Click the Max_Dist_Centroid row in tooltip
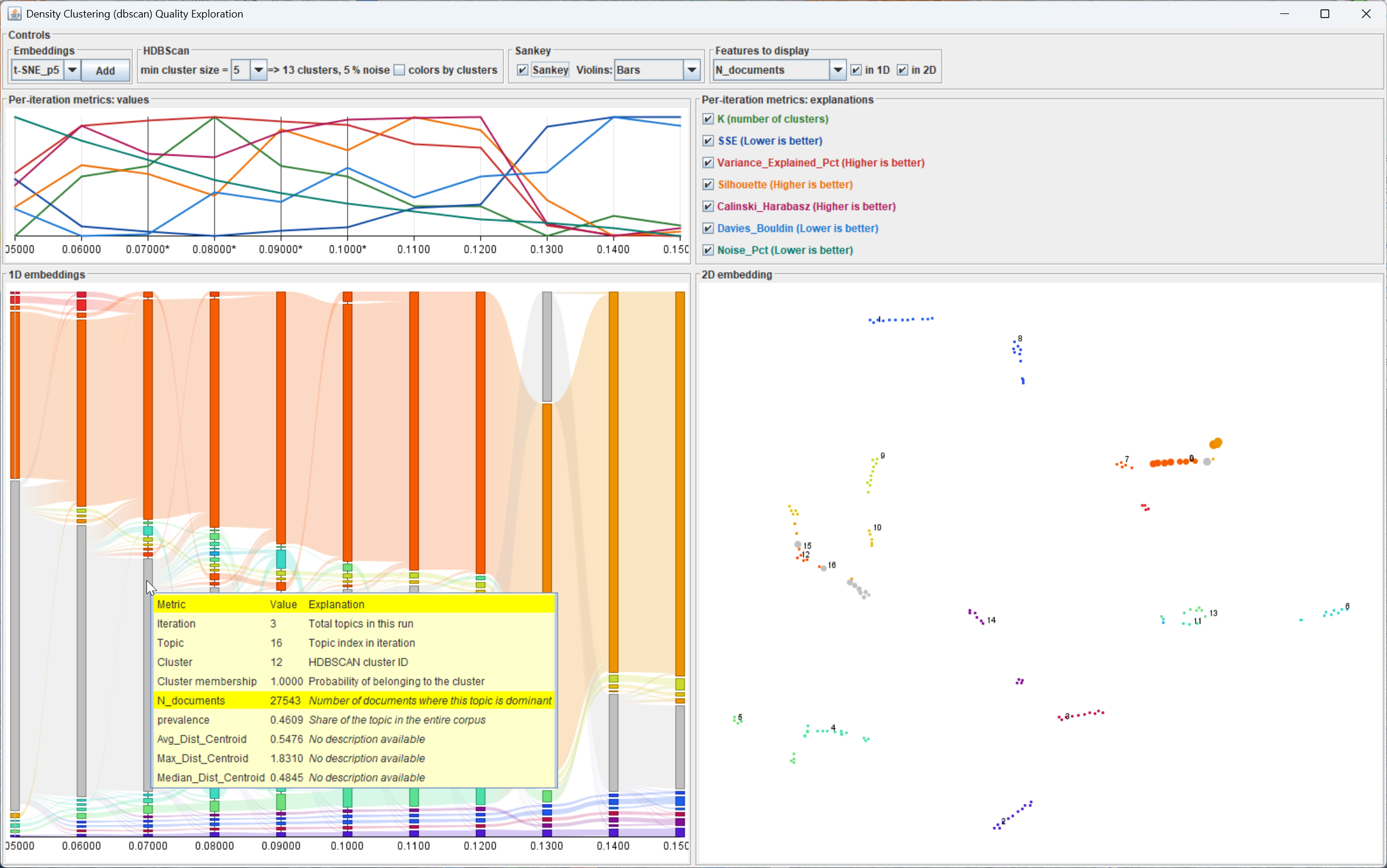This screenshot has width=1387, height=868. (x=354, y=758)
